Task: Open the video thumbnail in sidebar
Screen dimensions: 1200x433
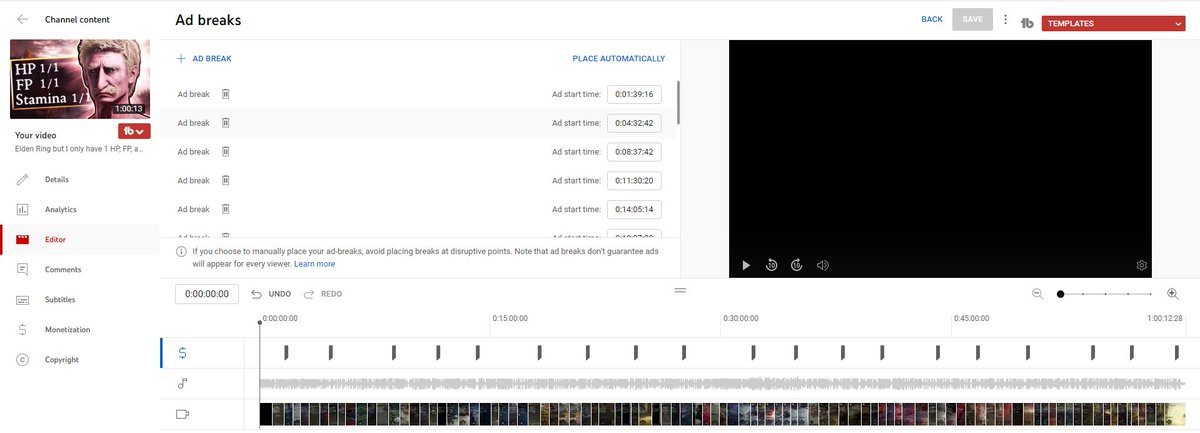Action: coord(79,78)
